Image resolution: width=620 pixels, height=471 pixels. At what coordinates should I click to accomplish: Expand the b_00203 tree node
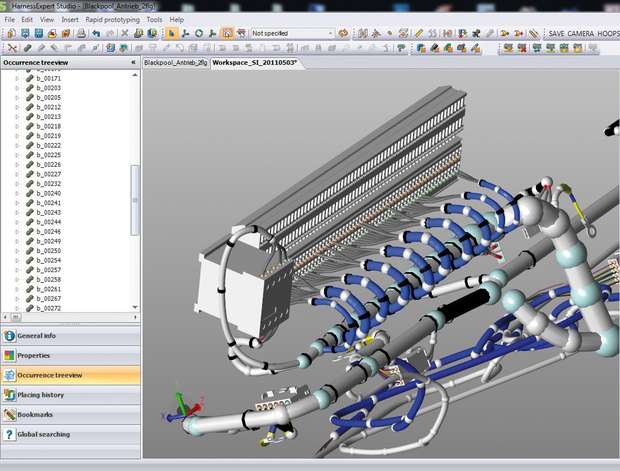click(17, 88)
